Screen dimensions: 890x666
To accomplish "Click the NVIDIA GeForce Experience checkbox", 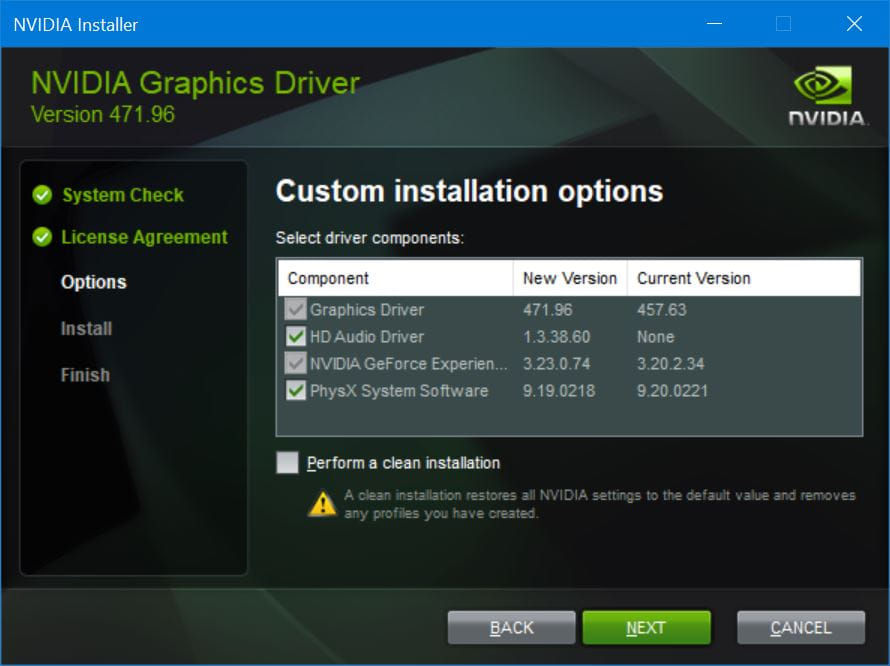I will pyautogui.click(x=295, y=364).
